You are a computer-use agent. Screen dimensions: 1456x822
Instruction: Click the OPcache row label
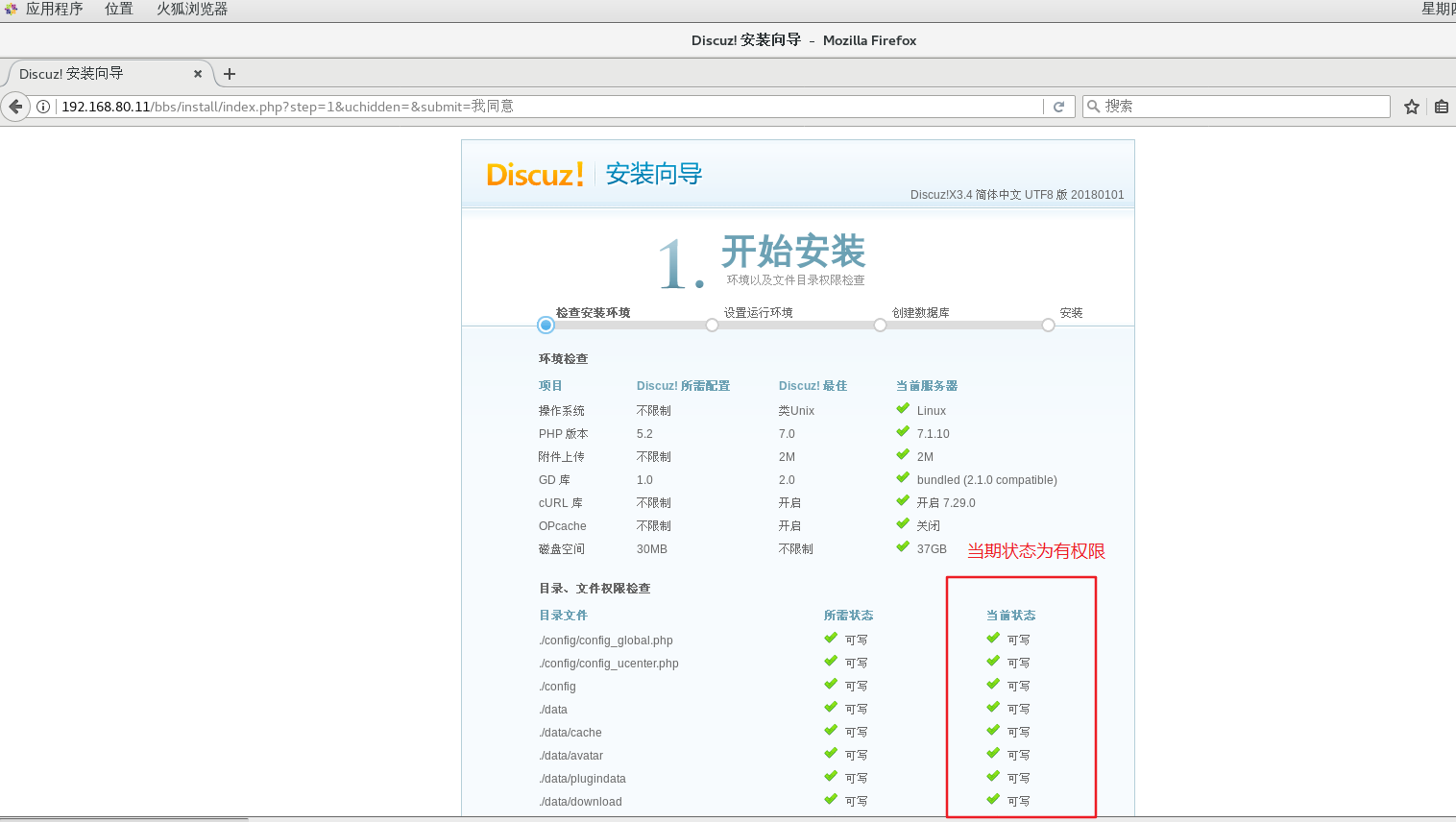coord(562,526)
